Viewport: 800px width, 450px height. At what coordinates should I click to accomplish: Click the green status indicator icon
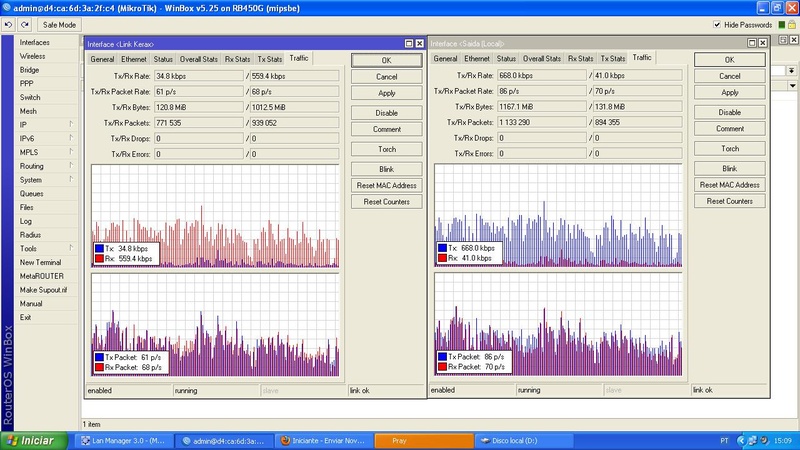782,24
